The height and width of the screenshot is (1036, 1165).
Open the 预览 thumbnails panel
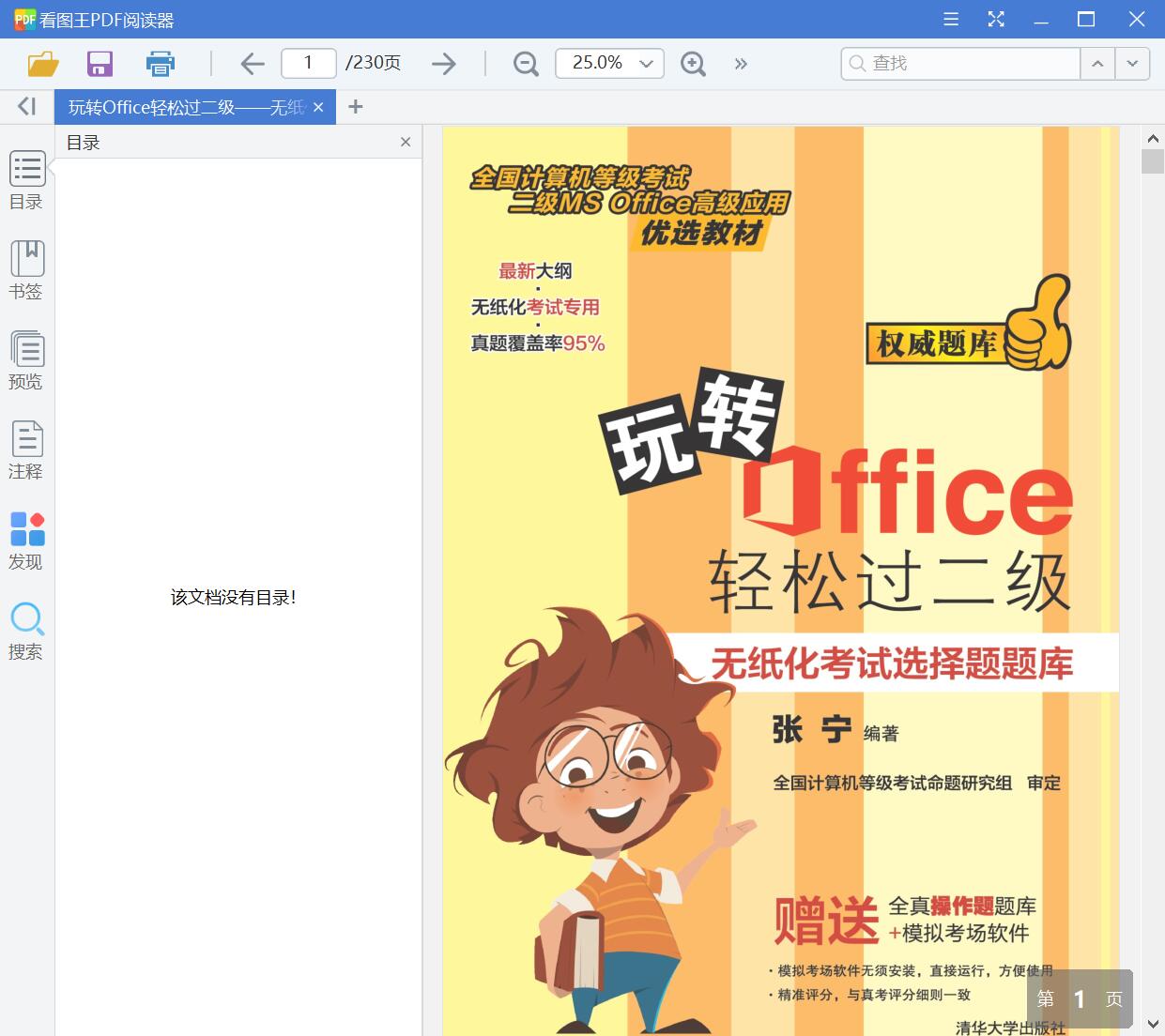[x=27, y=360]
